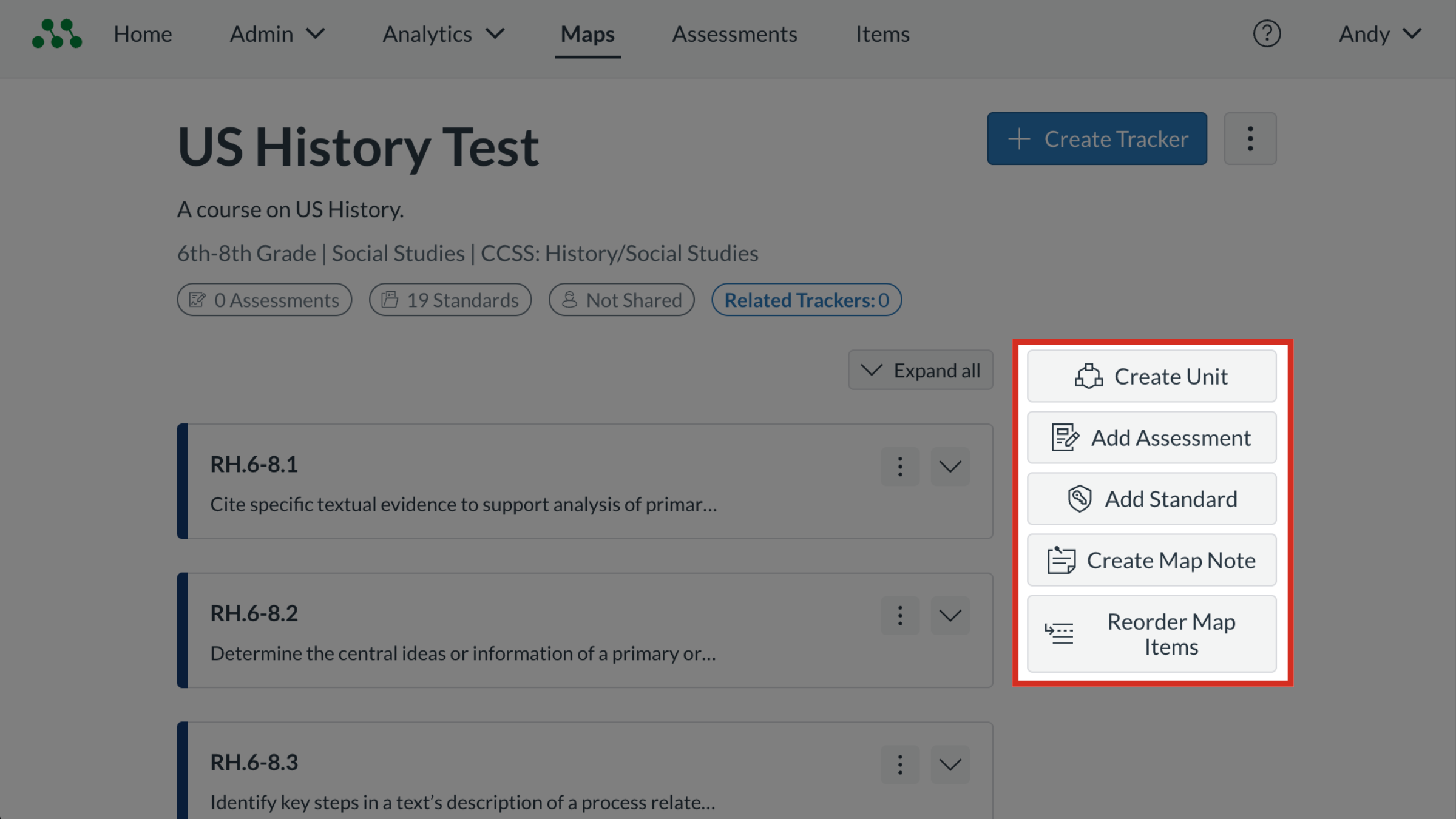Expand the RH.6-8.2 standard chevron
This screenshot has width=1456, height=819.
(950, 615)
